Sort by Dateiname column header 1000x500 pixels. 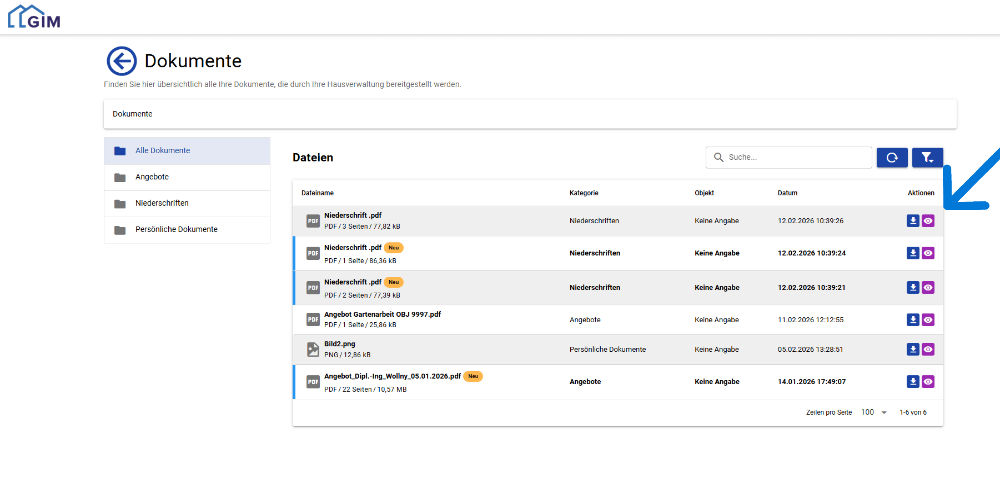tap(317, 192)
